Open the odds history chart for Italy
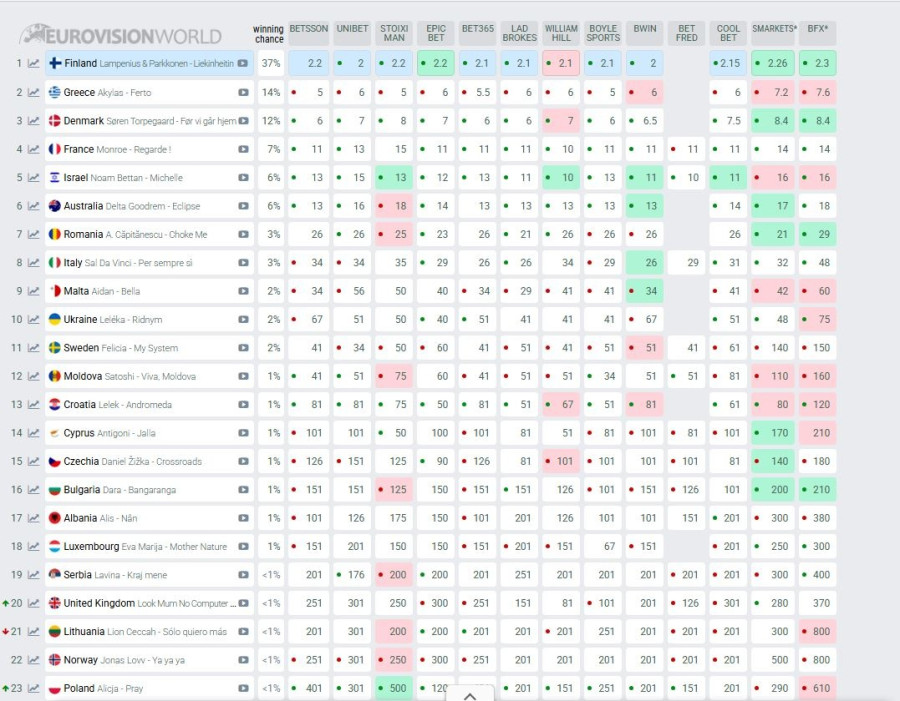This screenshot has width=900, height=701. coord(34,263)
